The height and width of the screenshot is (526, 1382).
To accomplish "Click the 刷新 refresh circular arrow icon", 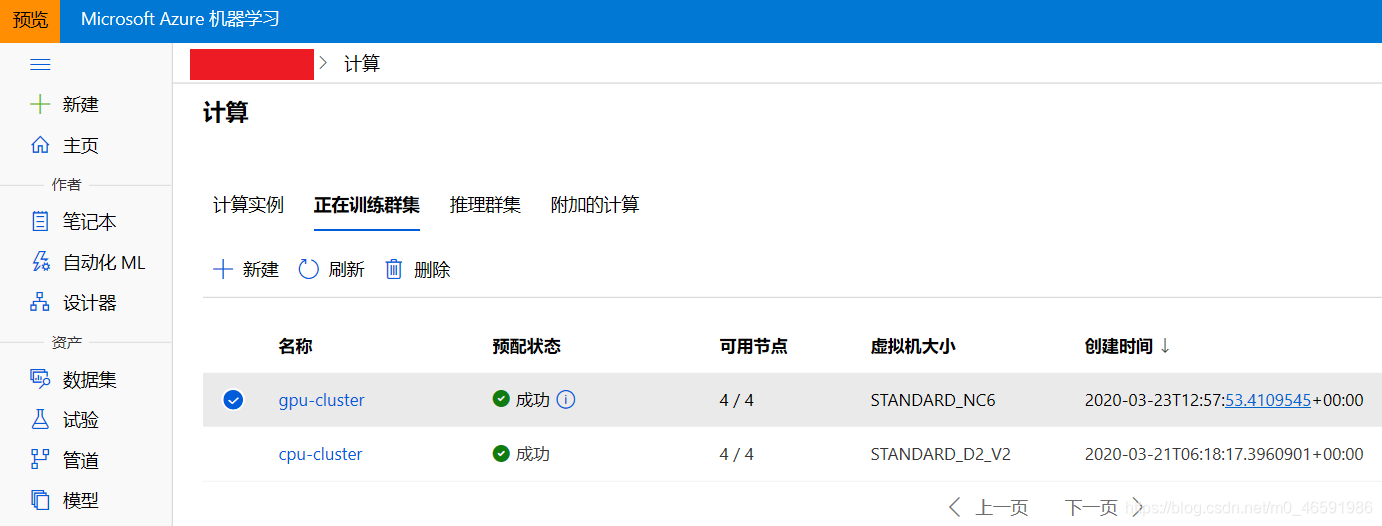I will click(x=309, y=269).
